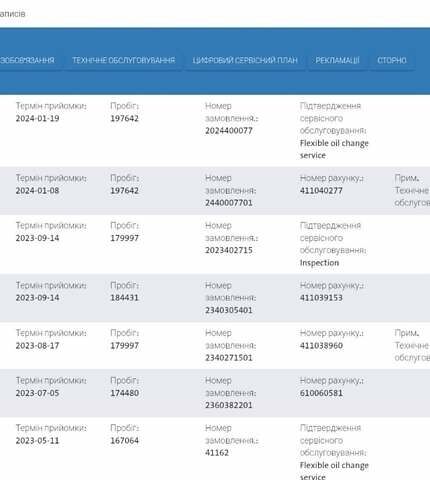Image resolution: width=430 pixels, height=480 pixels.
Task: Click mileage value 184431
Action: pyautogui.click(x=124, y=298)
